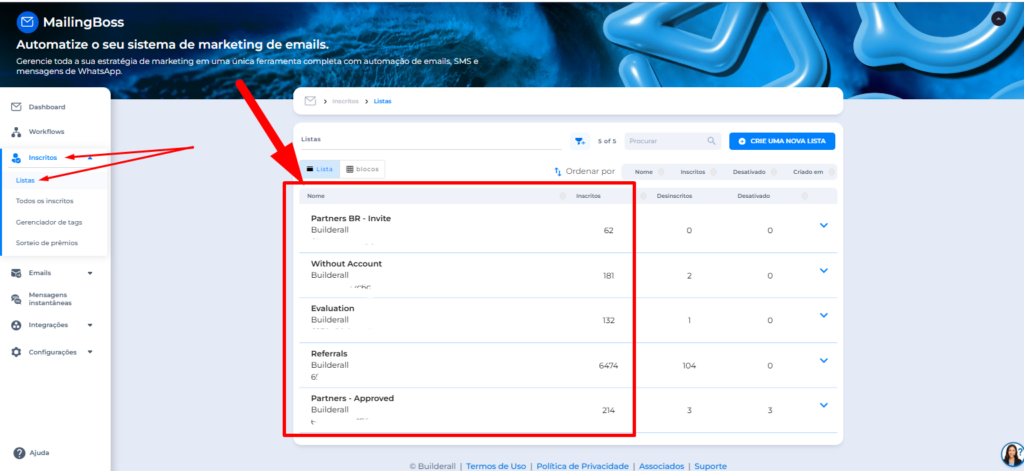Click the search magnifier icon
Viewport: 1024px width, 471px height.
pyautogui.click(x=711, y=142)
